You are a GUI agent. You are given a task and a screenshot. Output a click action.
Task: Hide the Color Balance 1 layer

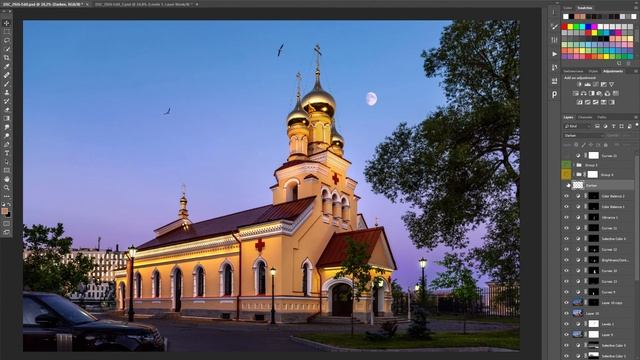tap(566, 207)
